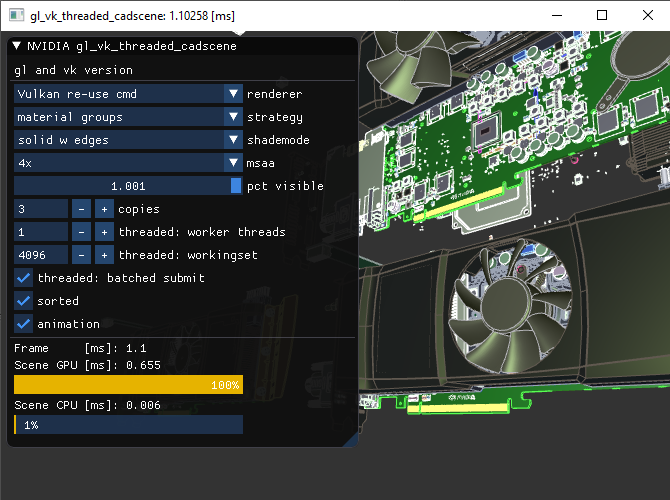Click the panel resize grip corner
670x500 pixels.
coord(352,441)
